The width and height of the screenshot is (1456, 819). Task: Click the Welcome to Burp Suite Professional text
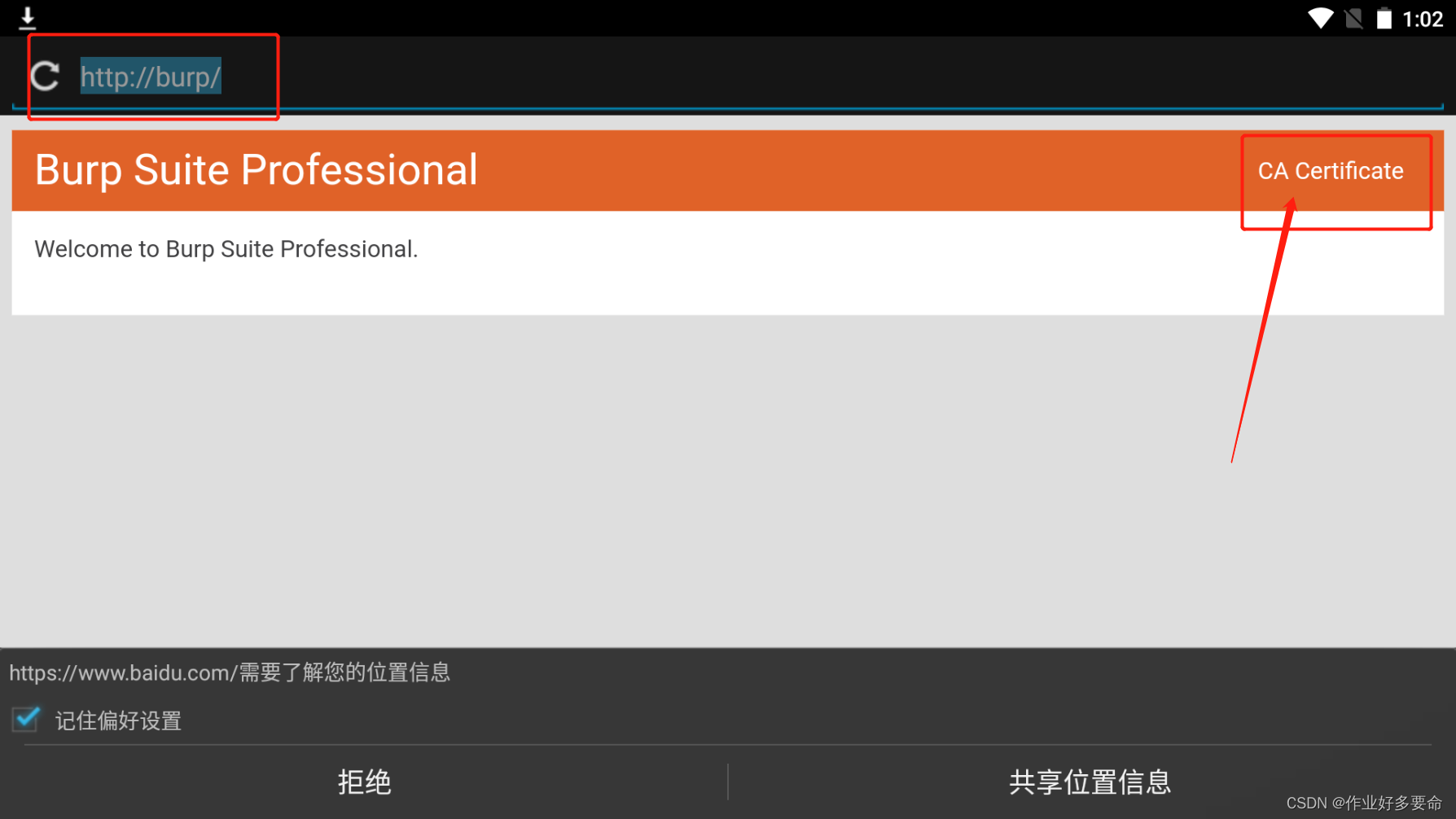tap(226, 249)
